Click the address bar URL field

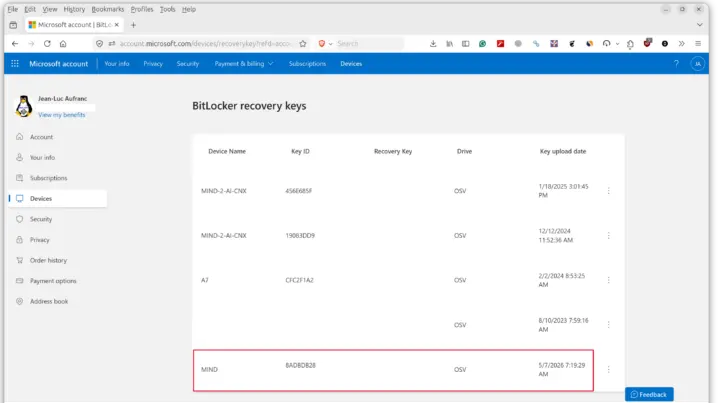[x=204, y=44]
